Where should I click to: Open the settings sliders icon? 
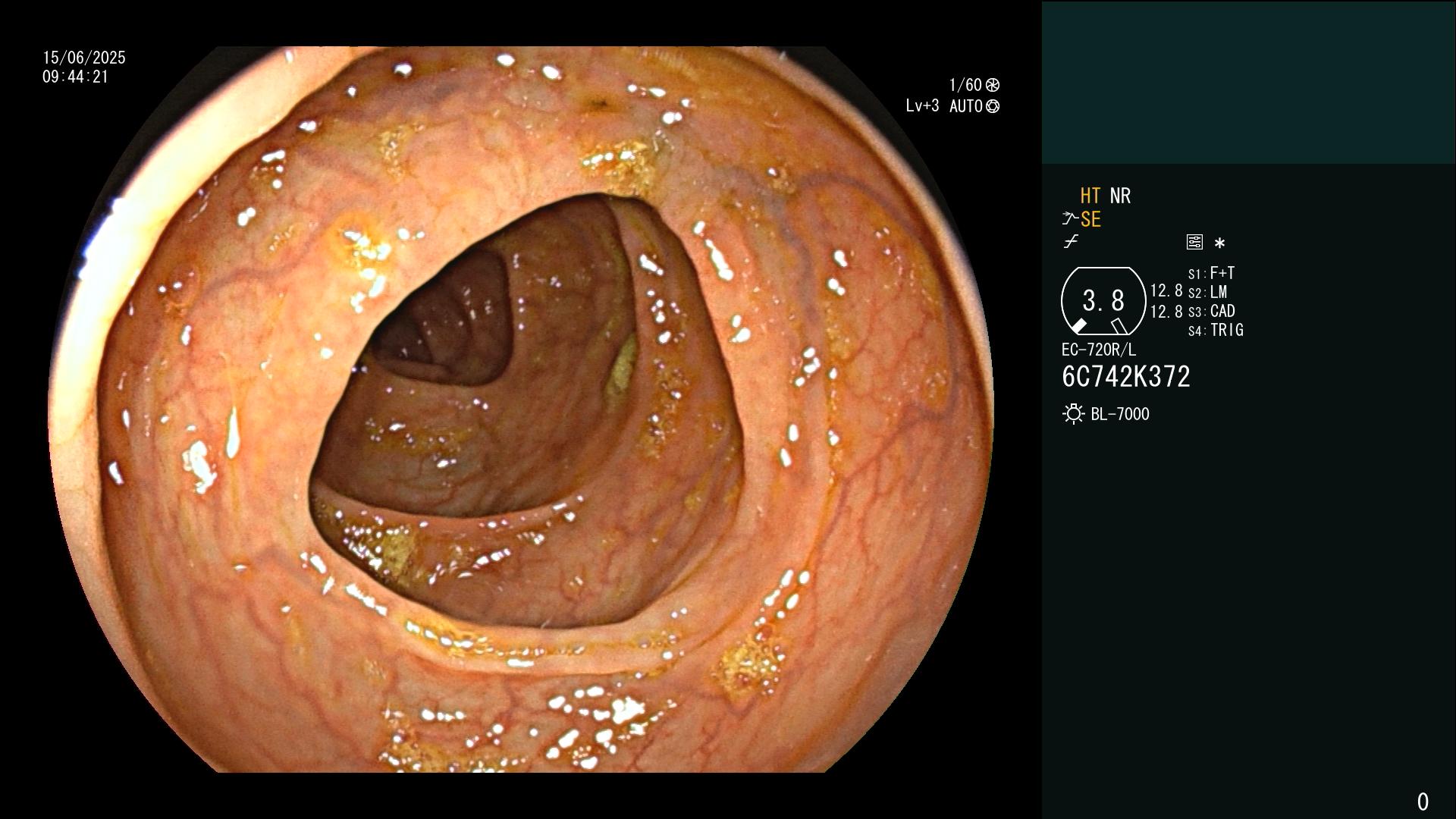[1194, 242]
